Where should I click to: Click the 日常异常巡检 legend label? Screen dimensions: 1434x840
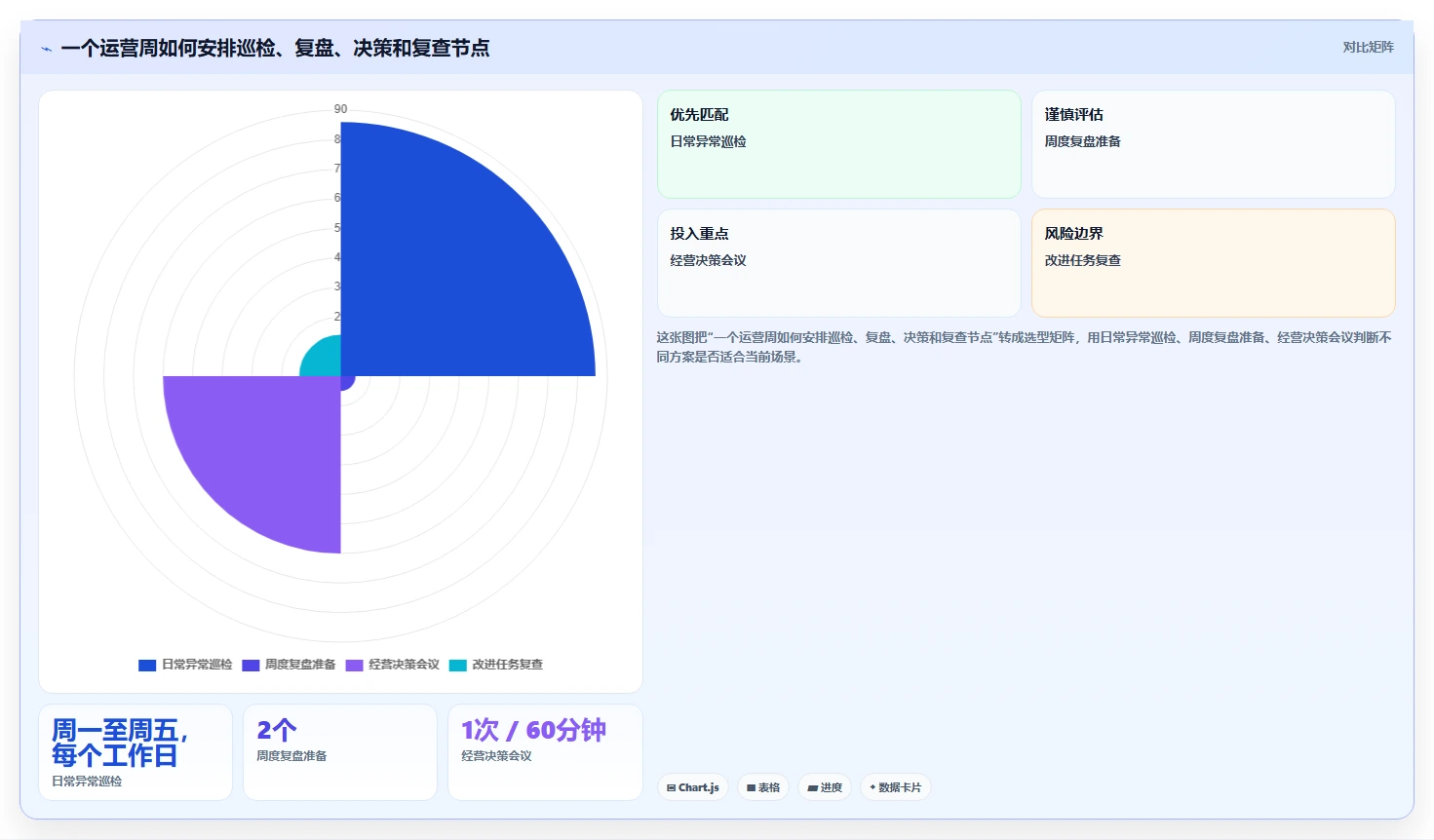click(197, 665)
